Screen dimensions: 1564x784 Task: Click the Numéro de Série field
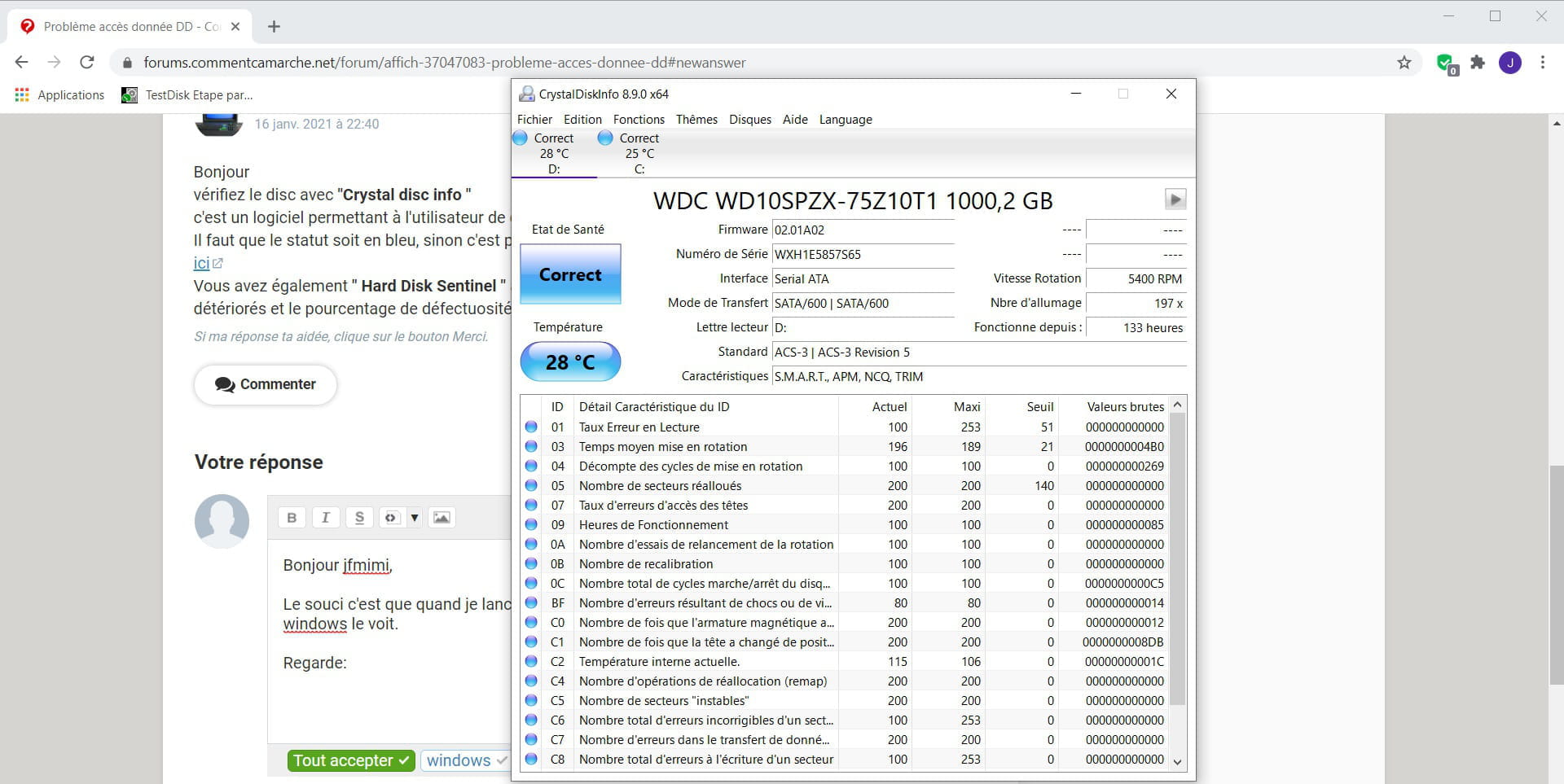click(863, 255)
